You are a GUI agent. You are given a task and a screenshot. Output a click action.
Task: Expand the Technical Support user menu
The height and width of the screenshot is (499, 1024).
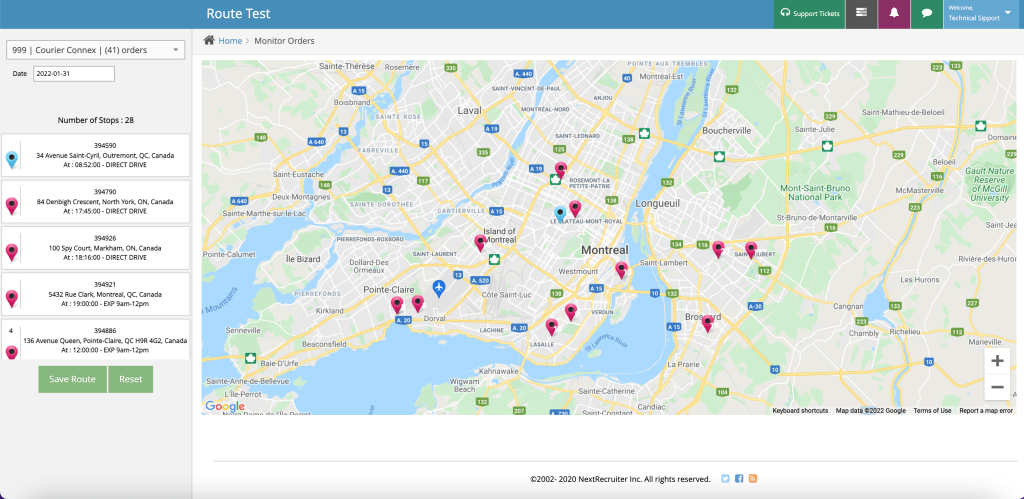984,14
